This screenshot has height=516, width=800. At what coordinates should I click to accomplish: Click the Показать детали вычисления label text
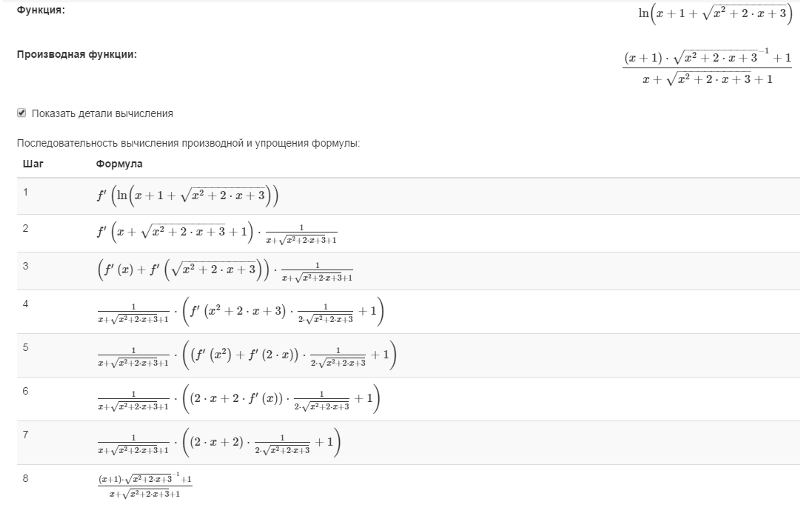point(102,113)
